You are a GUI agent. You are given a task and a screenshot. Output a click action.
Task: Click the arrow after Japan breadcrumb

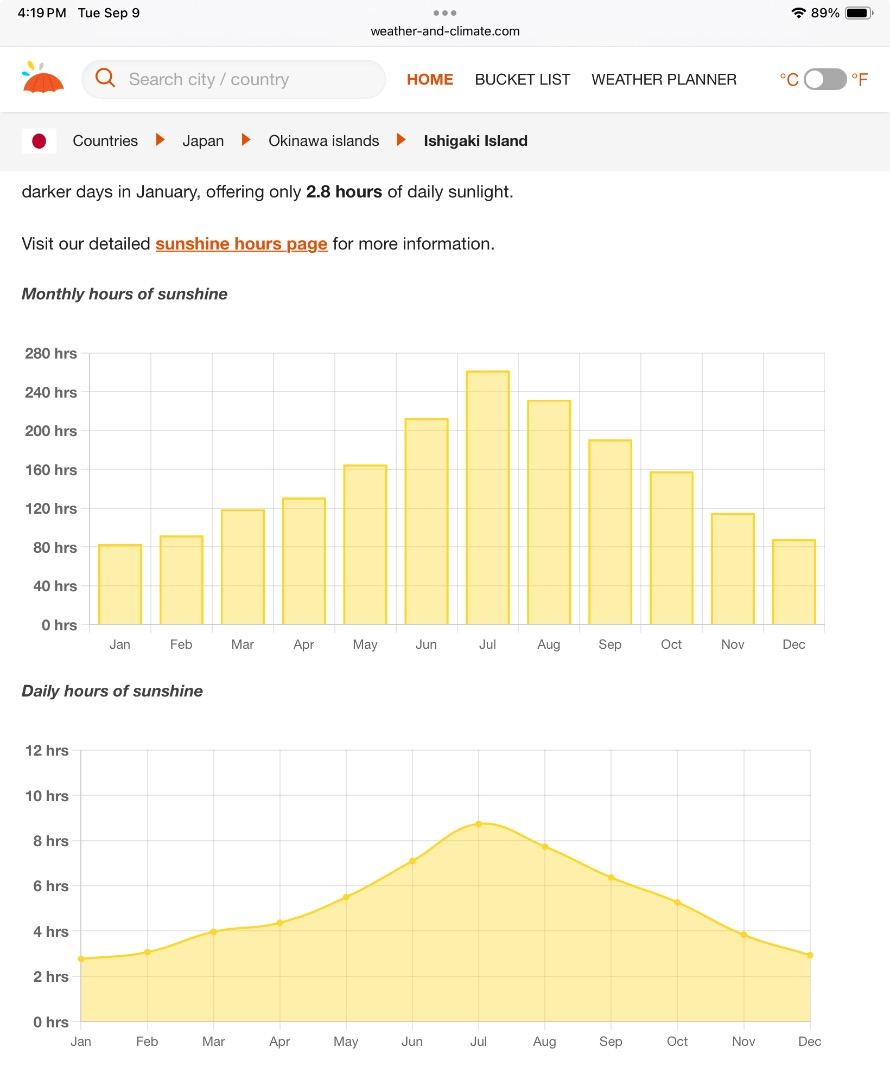tap(246, 140)
